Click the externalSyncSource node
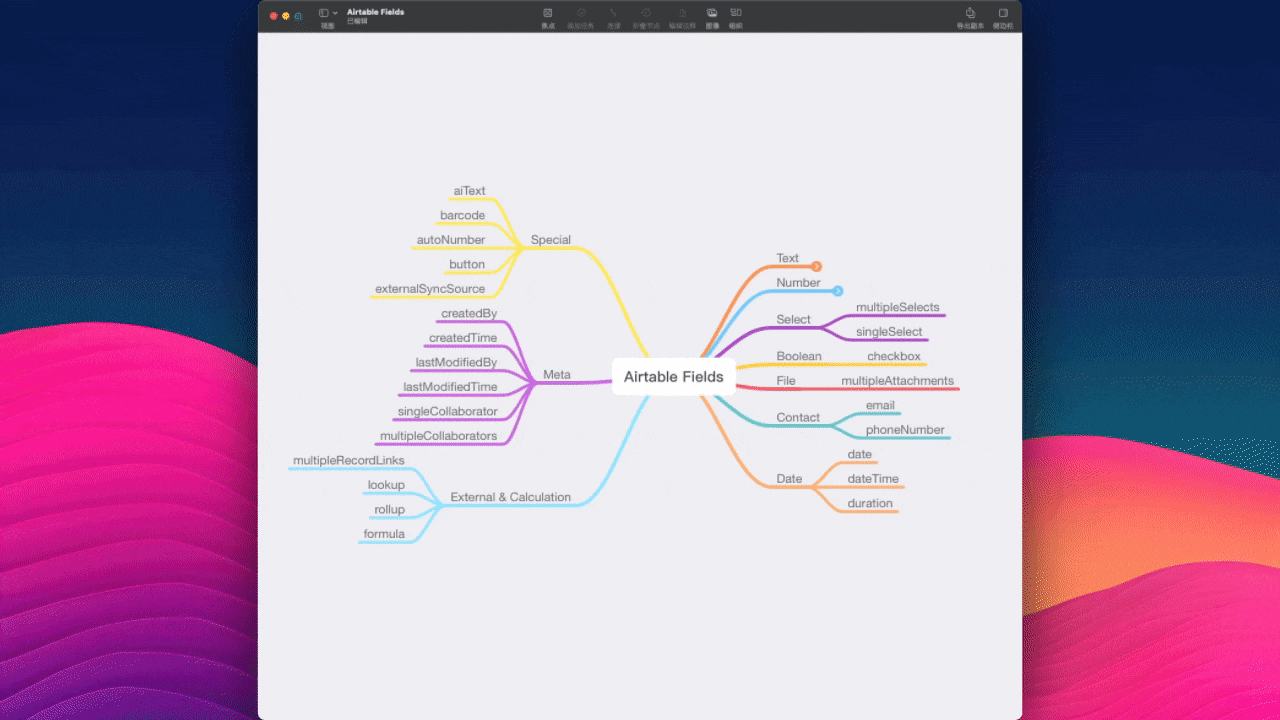Image resolution: width=1280 pixels, height=720 pixels. 430,289
